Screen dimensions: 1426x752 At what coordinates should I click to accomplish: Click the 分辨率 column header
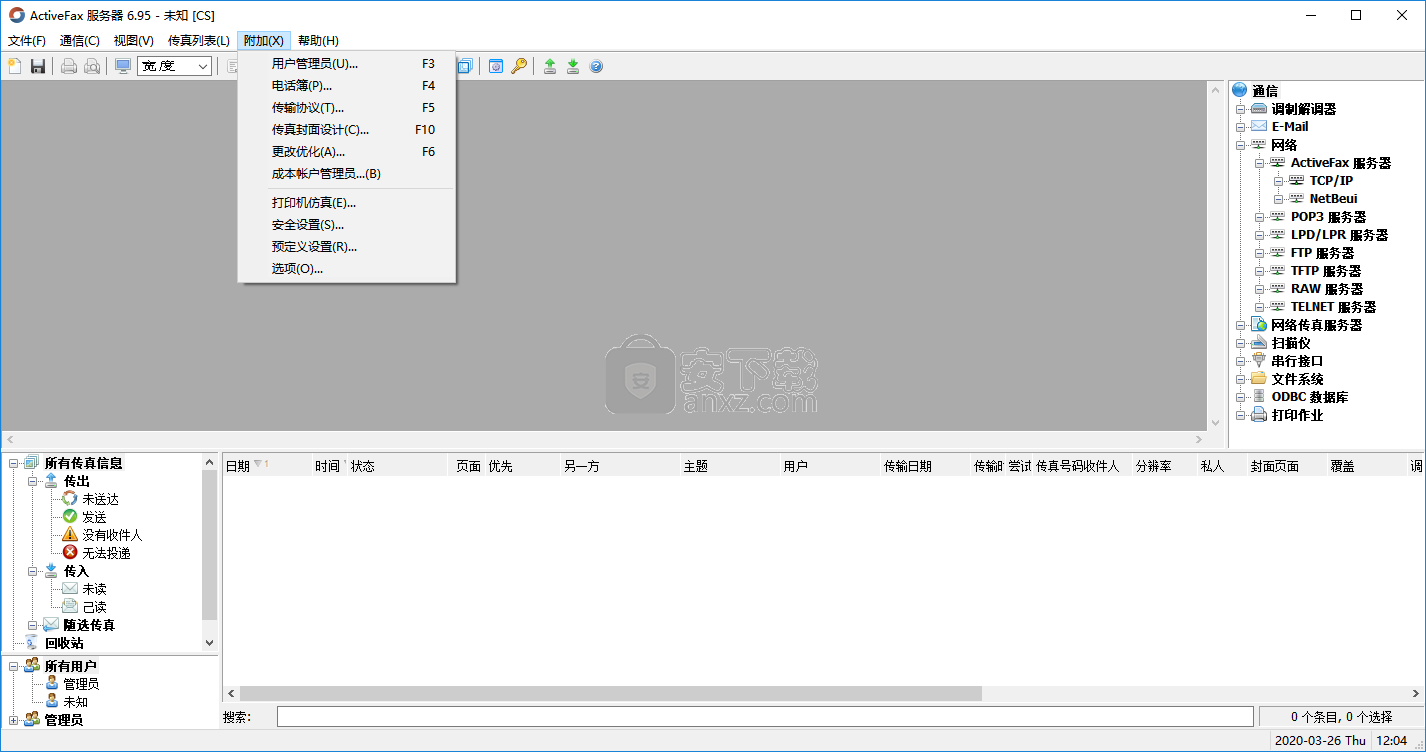1164,466
